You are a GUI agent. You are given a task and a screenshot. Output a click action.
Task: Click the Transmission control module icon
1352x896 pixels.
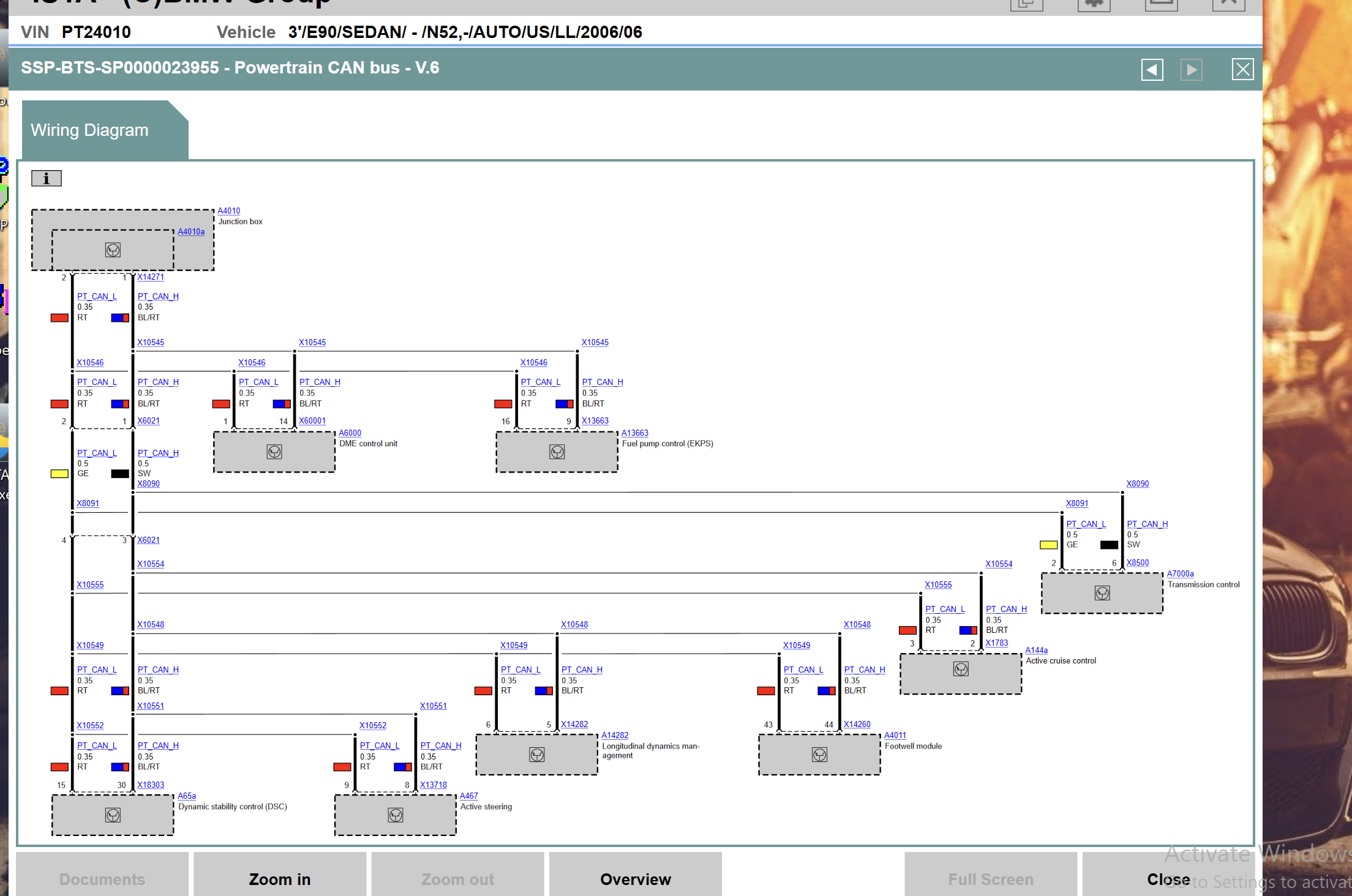1102,593
